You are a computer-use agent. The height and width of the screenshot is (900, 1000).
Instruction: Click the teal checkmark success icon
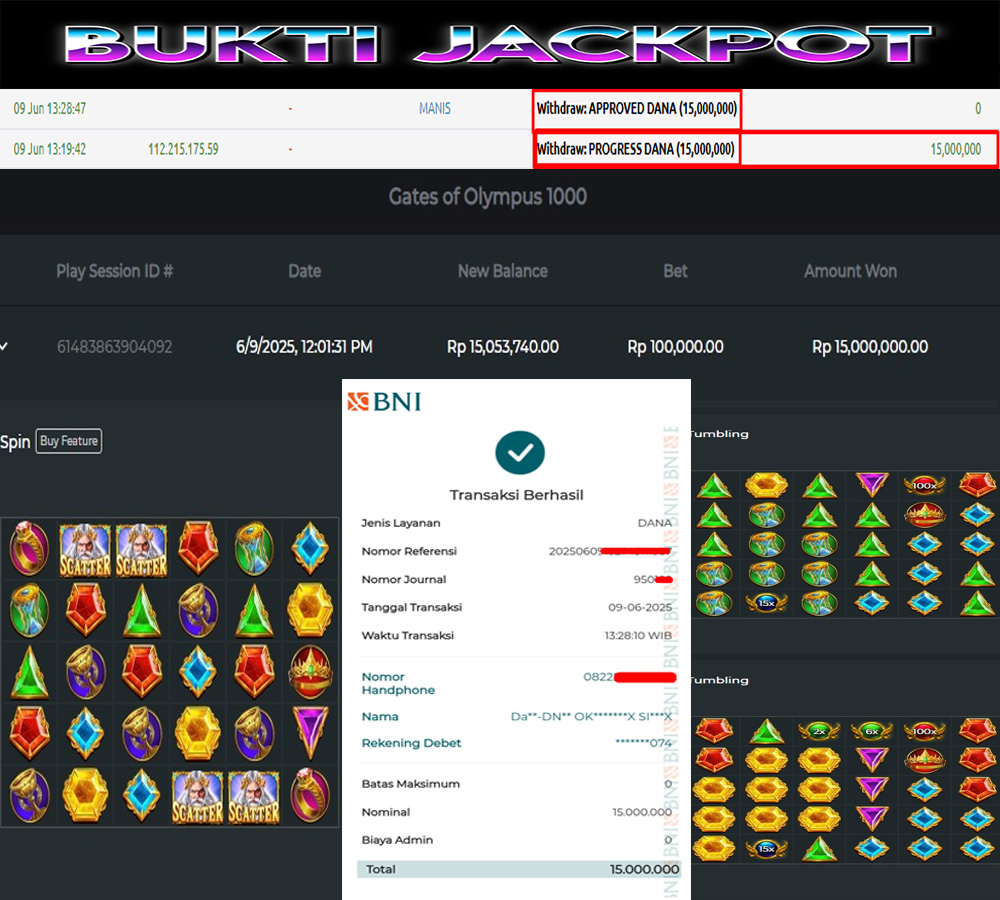pos(520,453)
